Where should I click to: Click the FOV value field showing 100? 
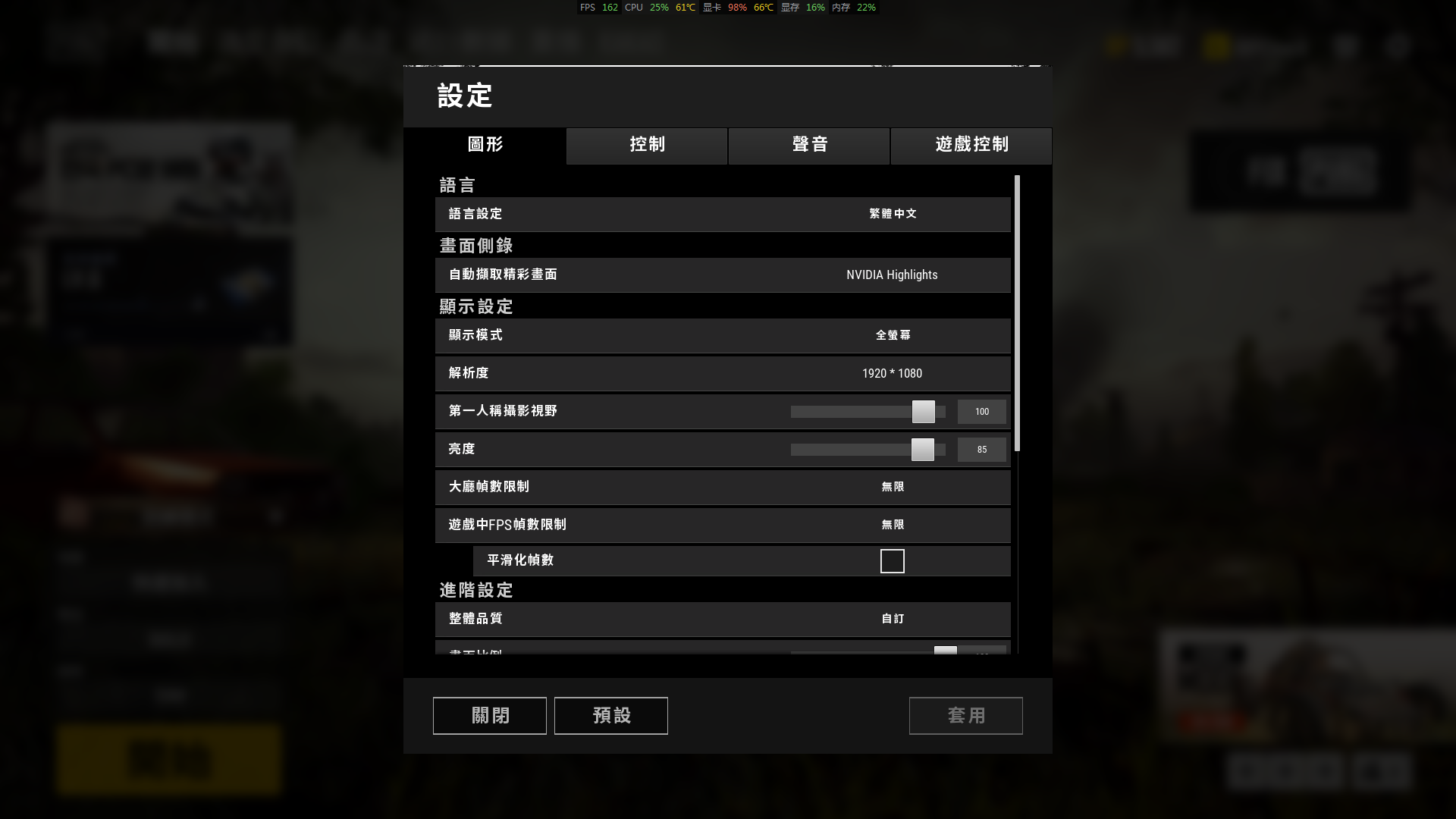pyautogui.click(x=982, y=412)
